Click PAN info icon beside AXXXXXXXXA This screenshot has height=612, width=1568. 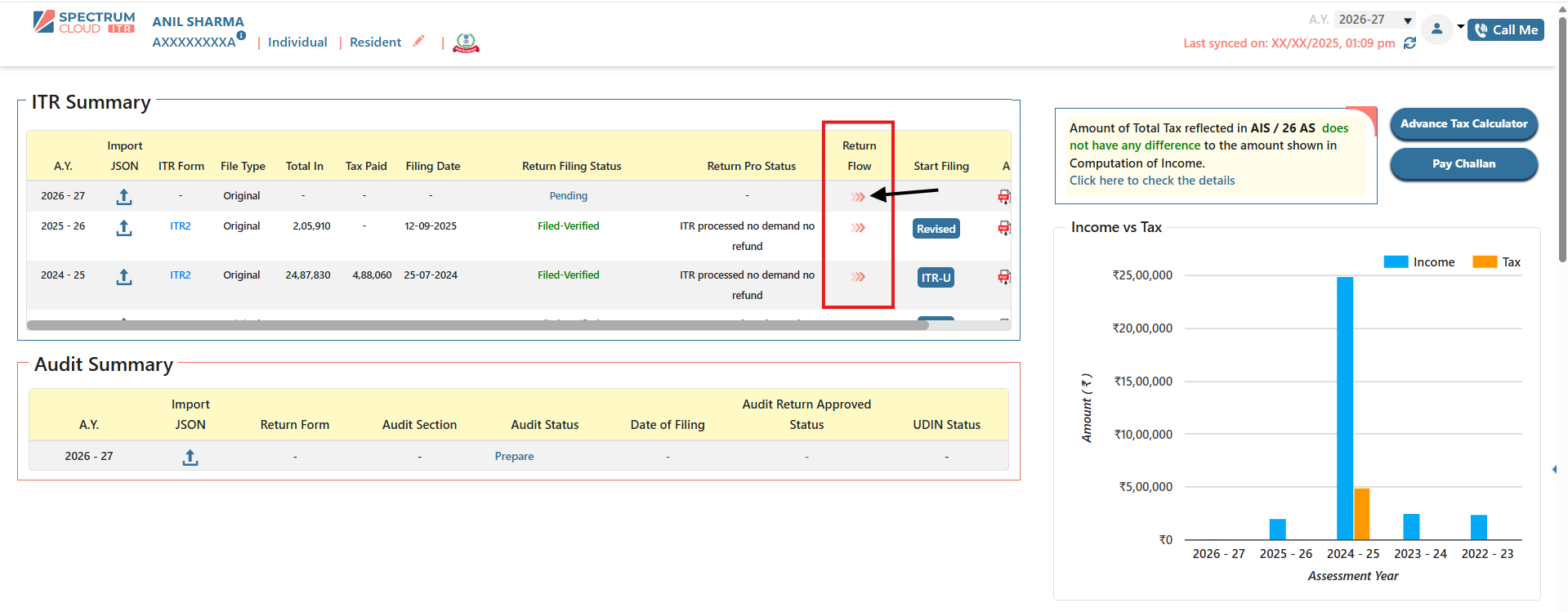[x=242, y=35]
